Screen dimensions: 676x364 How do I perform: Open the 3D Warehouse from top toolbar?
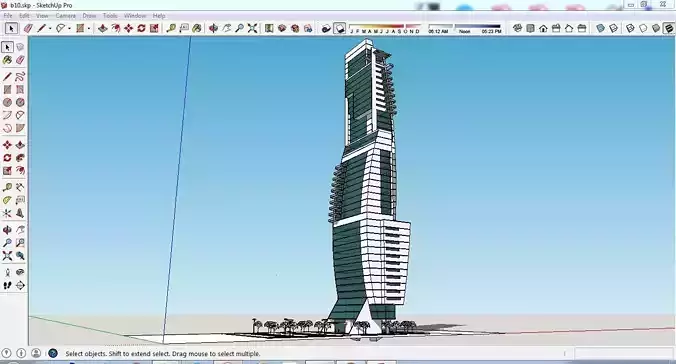tap(282, 28)
